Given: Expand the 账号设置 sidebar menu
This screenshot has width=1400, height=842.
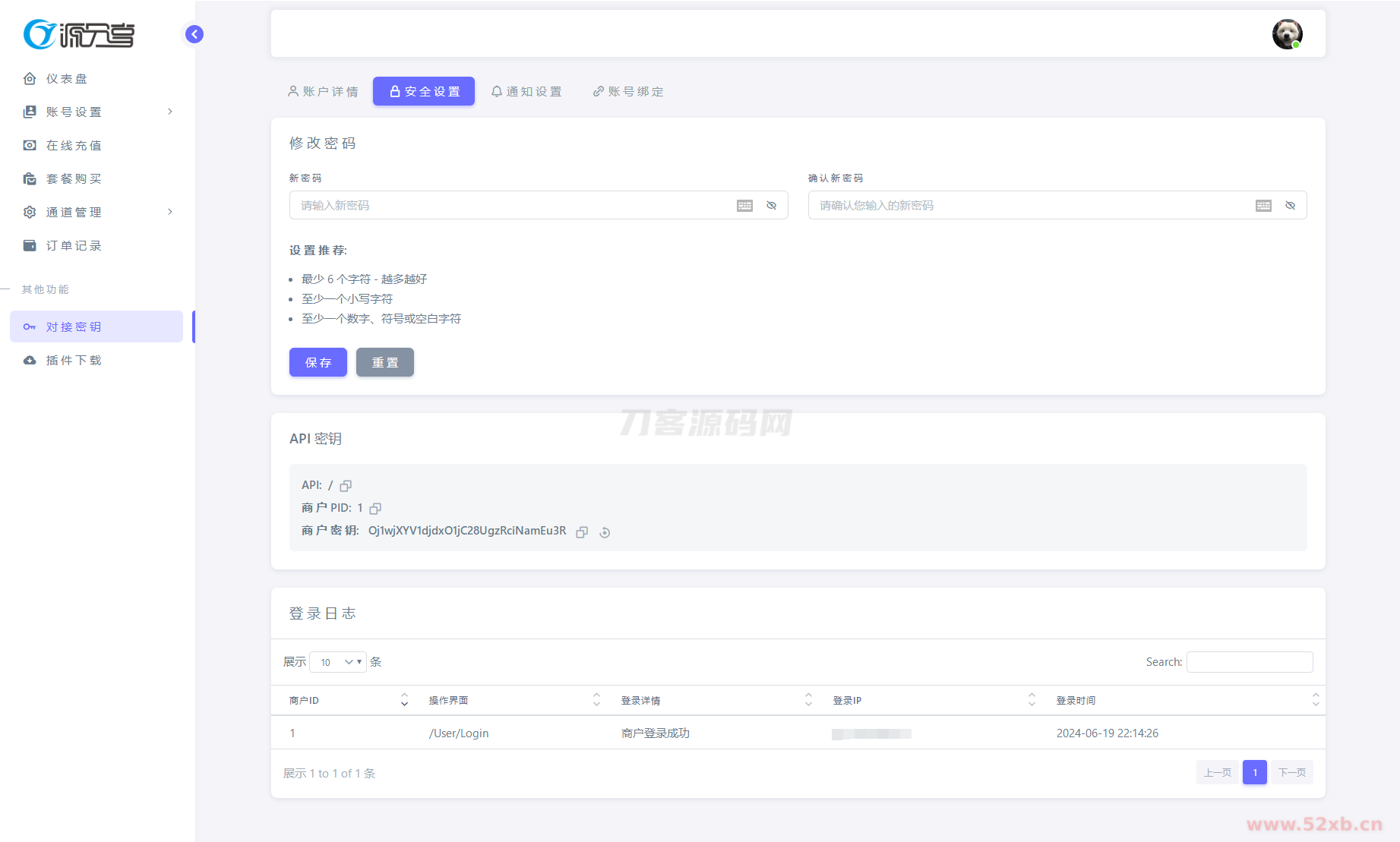Looking at the screenshot, I should tap(99, 112).
